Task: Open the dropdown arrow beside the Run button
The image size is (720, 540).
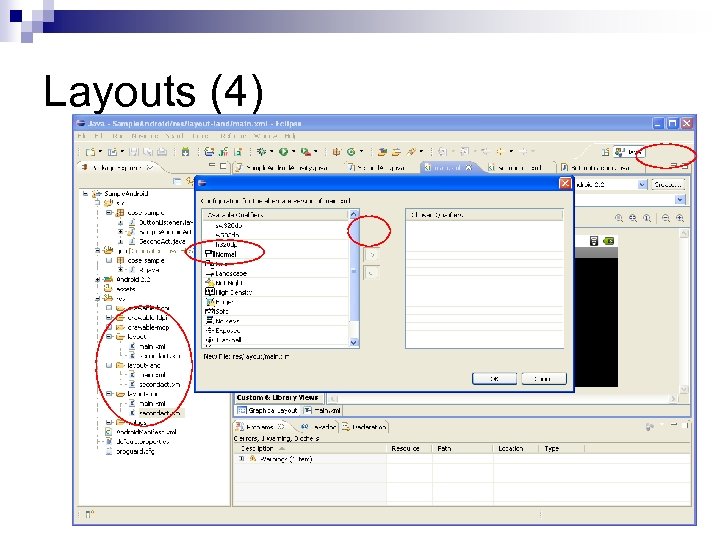Action: point(293,152)
